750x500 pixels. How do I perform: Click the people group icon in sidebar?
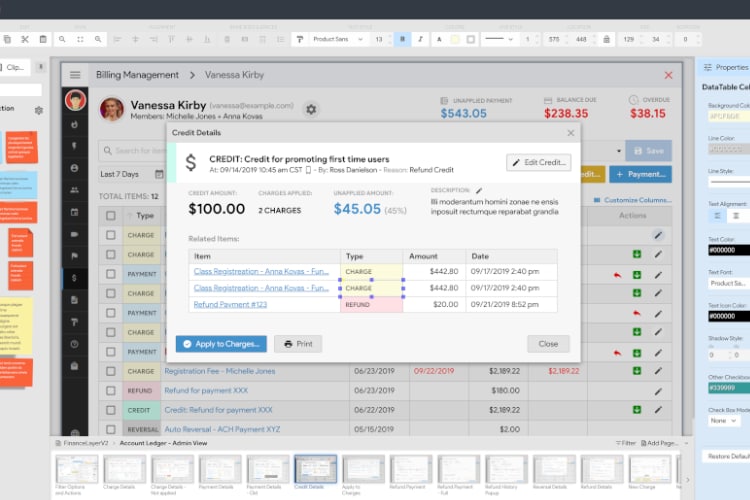point(75,190)
